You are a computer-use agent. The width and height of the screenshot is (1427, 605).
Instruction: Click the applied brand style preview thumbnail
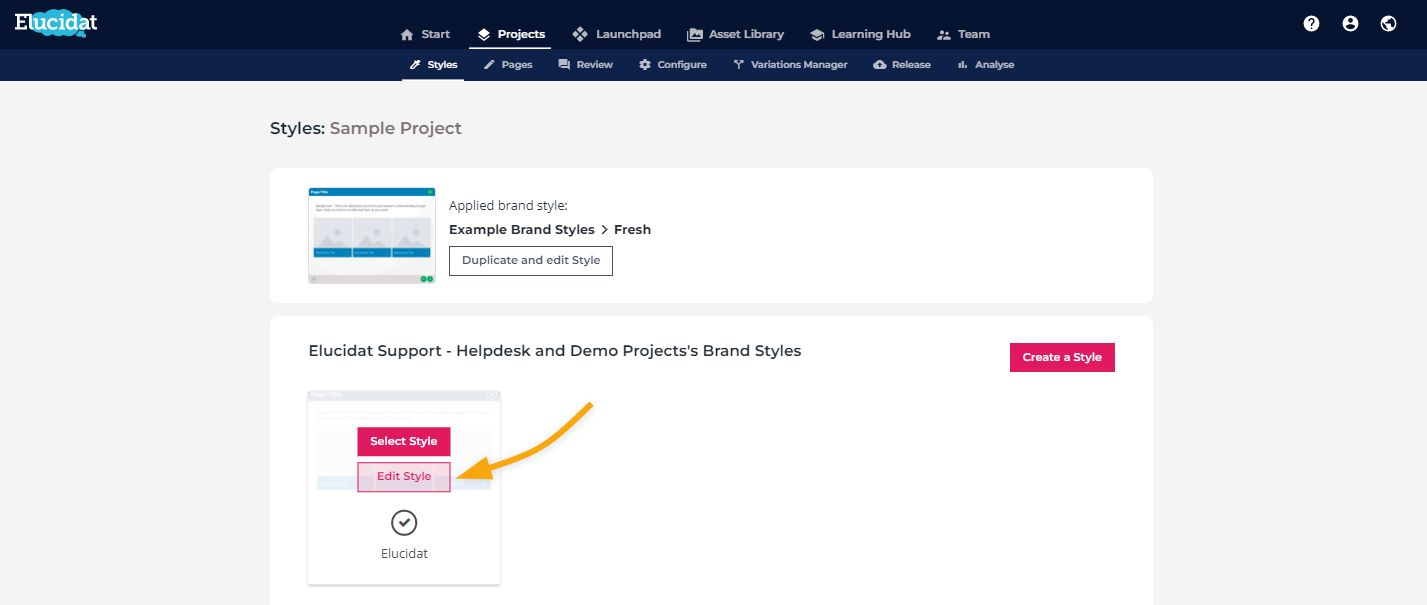pos(372,235)
